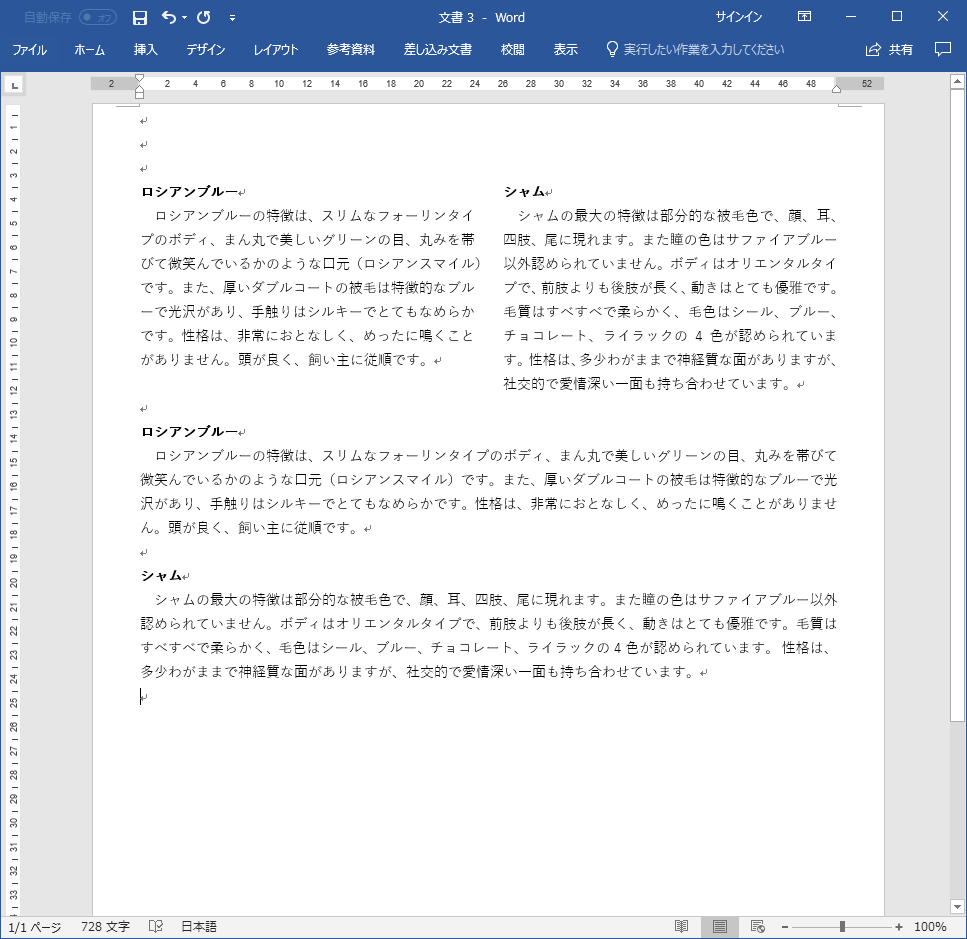Open the 挿入 ribbon tab
The height and width of the screenshot is (939, 967).
point(146,49)
